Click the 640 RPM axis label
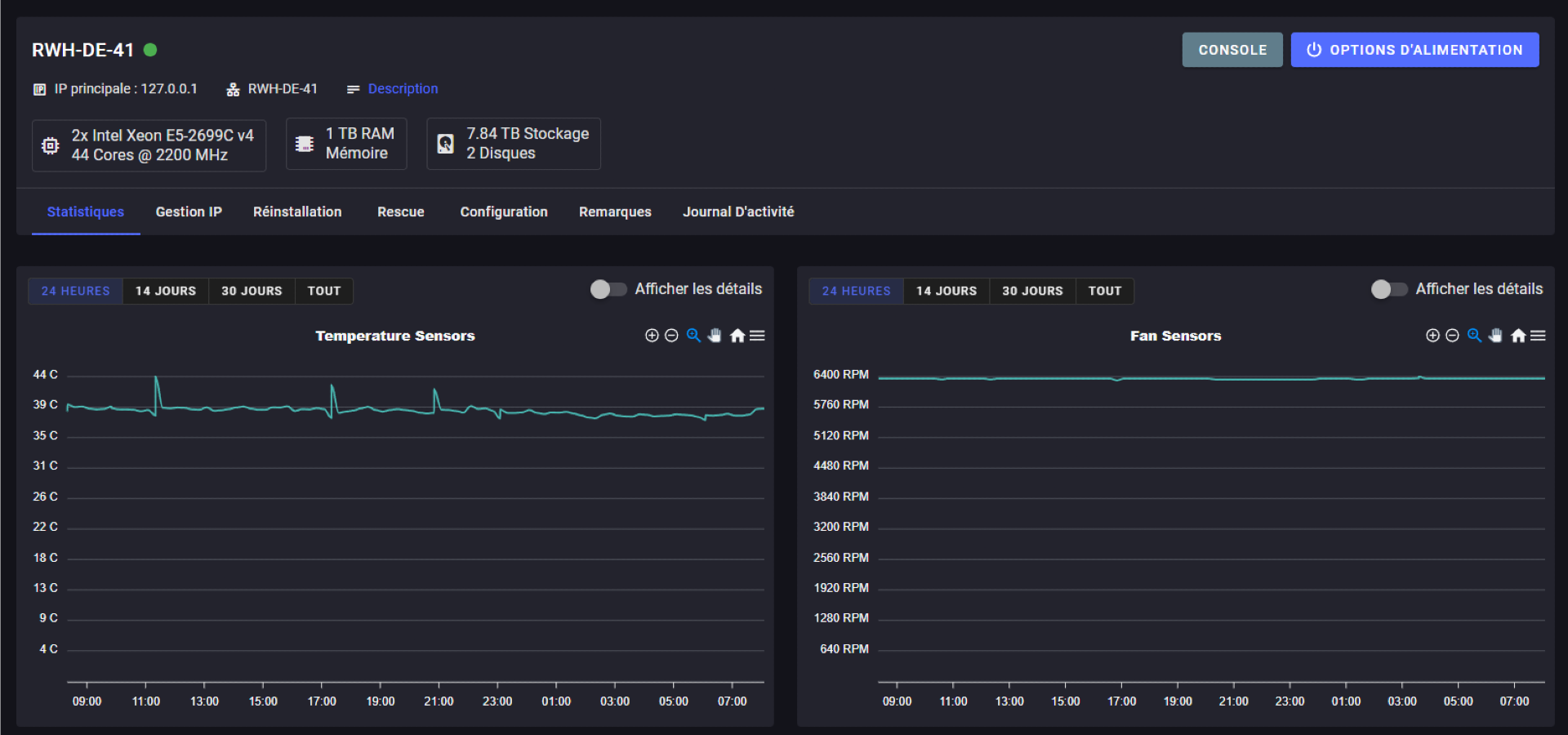1568x735 pixels. click(844, 648)
